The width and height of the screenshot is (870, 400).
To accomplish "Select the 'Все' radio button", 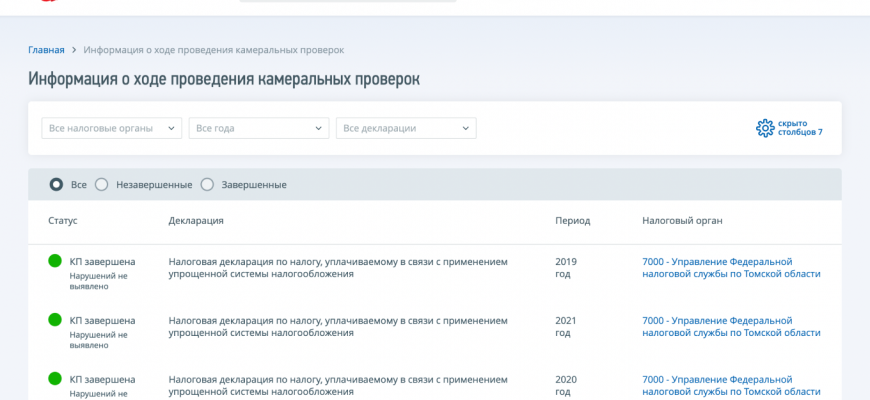I will (56, 184).
